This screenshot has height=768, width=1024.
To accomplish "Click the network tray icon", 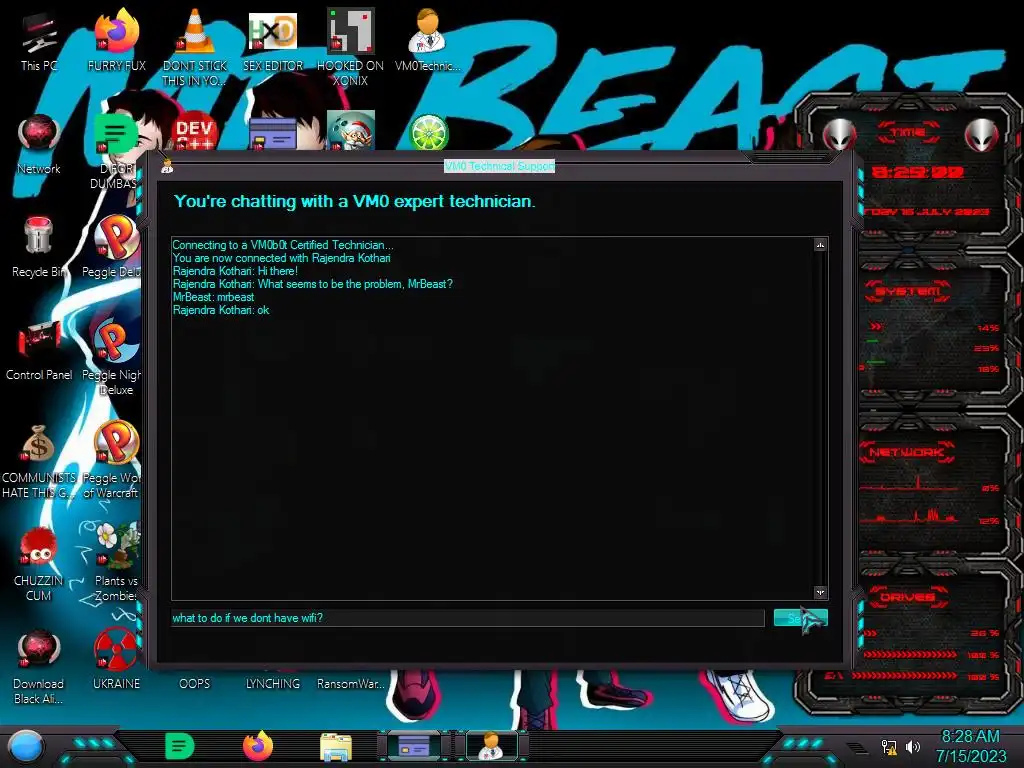I will pyautogui.click(x=889, y=747).
